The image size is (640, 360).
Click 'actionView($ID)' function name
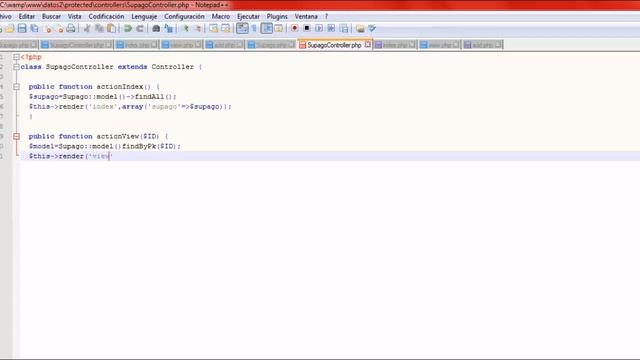128,136
